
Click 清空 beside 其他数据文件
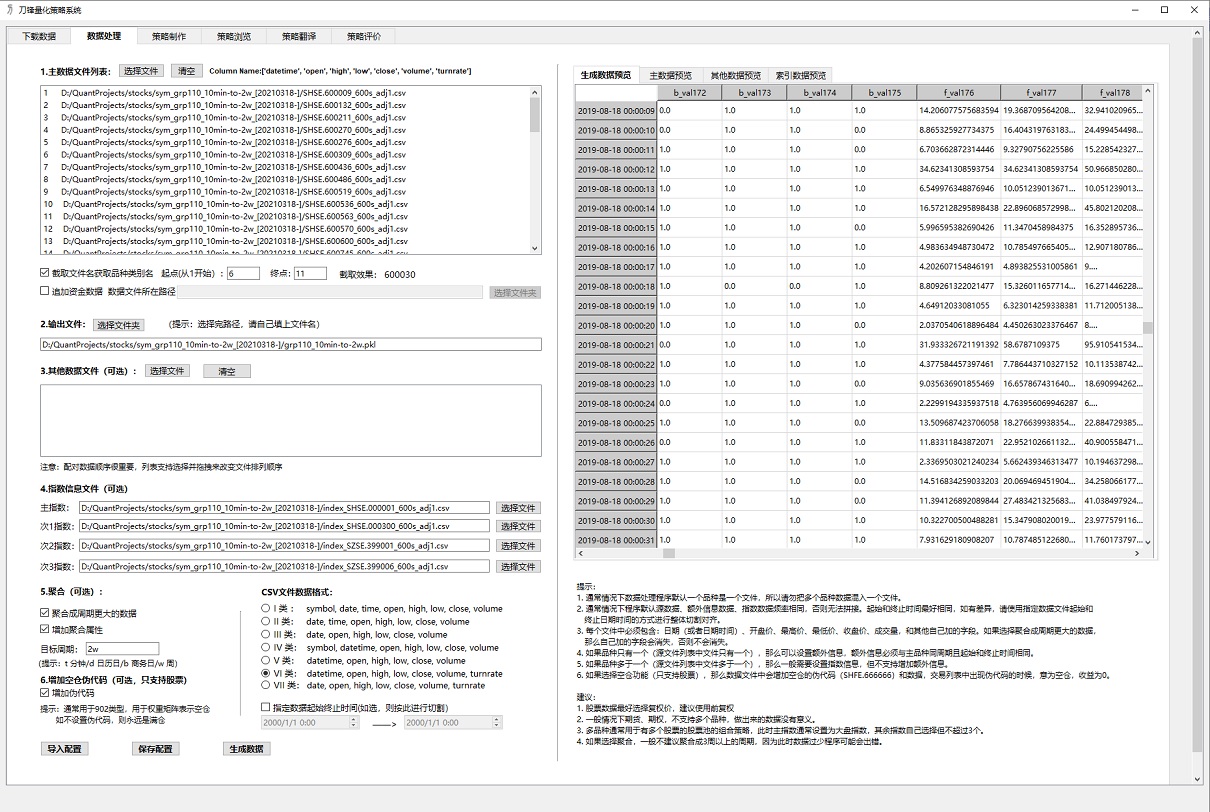[227, 371]
